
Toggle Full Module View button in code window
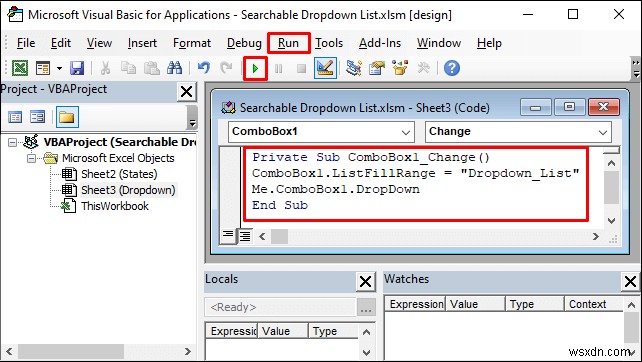click(x=245, y=236)
